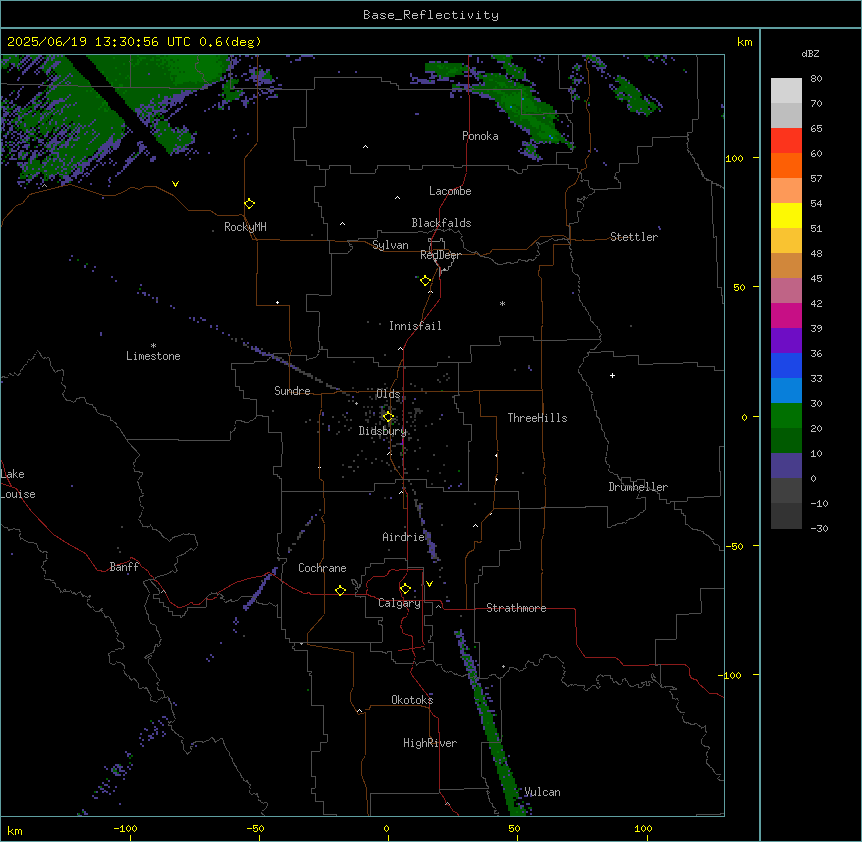
Task: Select the pink 45-42 dBZ color swatch
Action: (x=786, y=291)
